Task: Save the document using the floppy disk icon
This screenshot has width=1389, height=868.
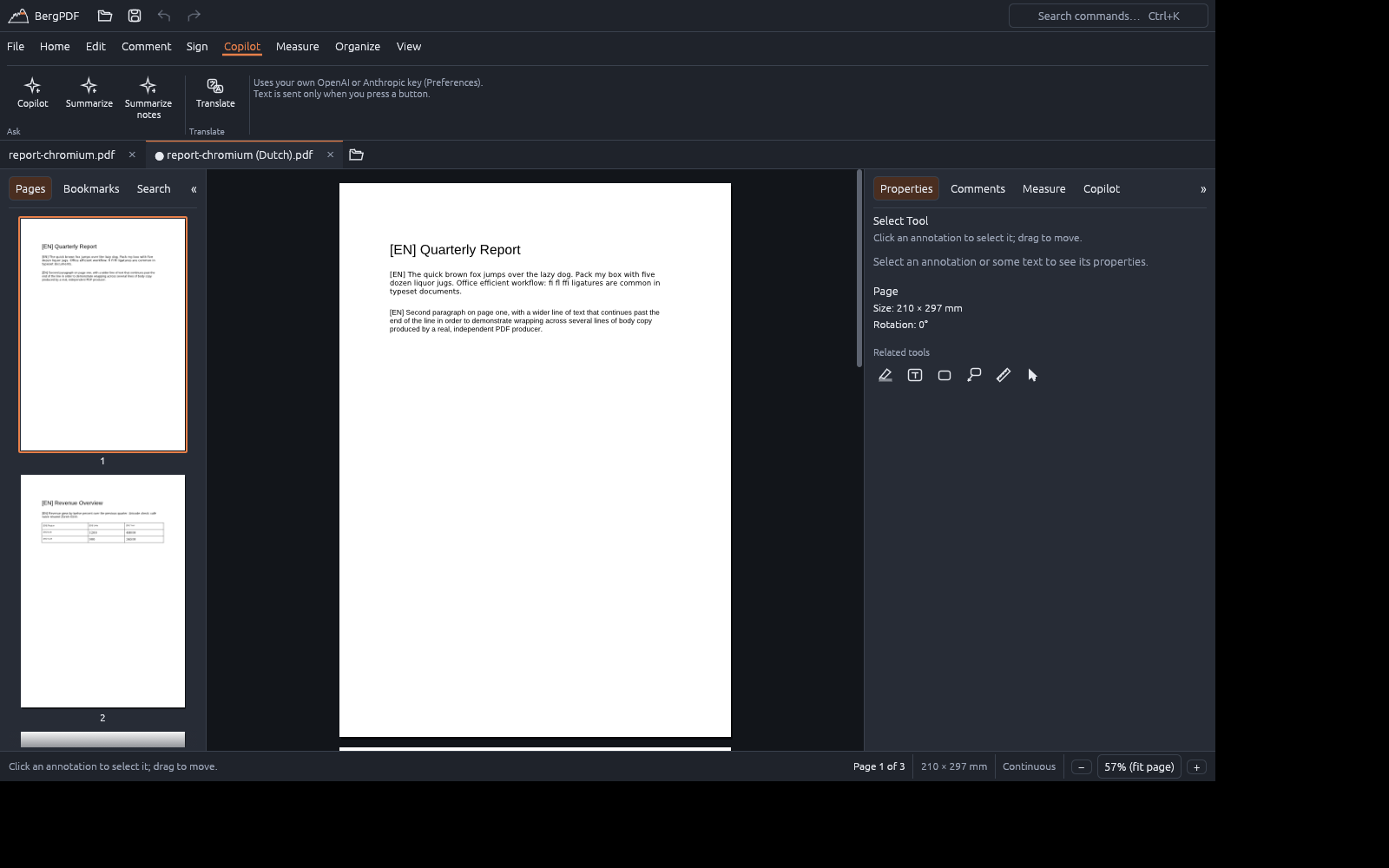Action: [135, 16]
